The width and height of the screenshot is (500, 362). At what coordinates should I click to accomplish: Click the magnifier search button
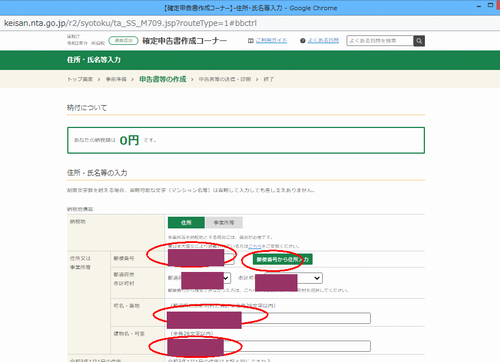419,41
